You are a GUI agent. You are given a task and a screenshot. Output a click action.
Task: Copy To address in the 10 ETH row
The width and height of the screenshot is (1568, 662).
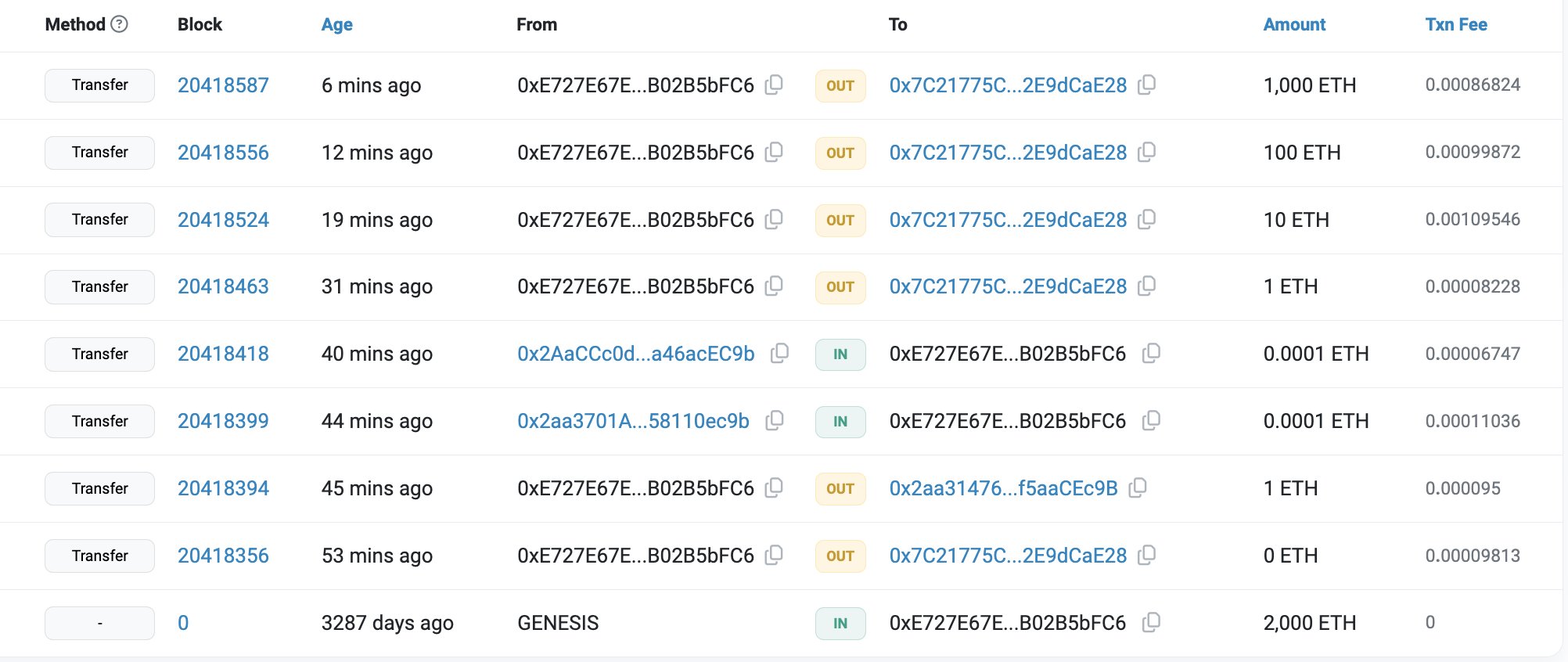click(1146, 219)
